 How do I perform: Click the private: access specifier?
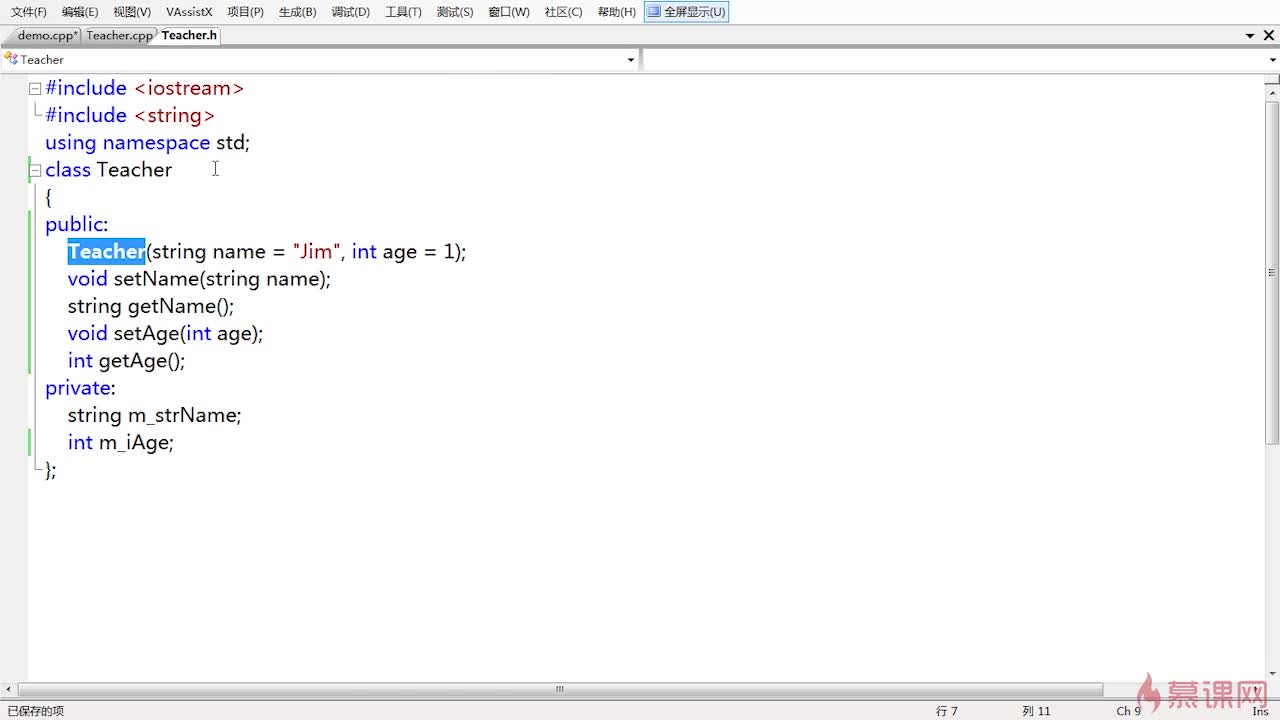click(x=81, y=388)
